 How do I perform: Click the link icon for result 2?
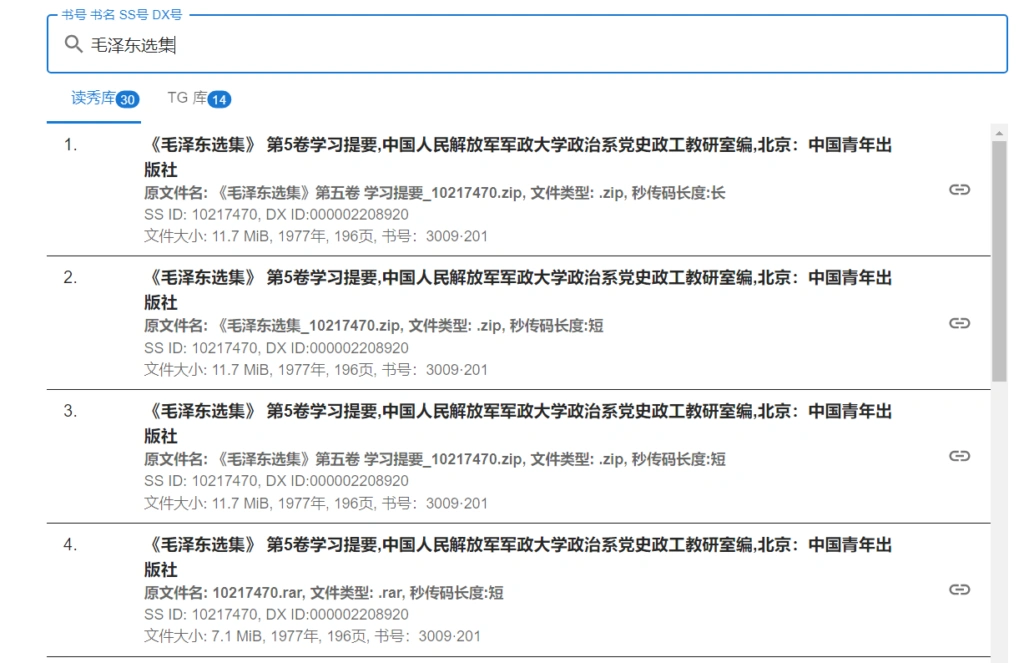click(959, 323)
